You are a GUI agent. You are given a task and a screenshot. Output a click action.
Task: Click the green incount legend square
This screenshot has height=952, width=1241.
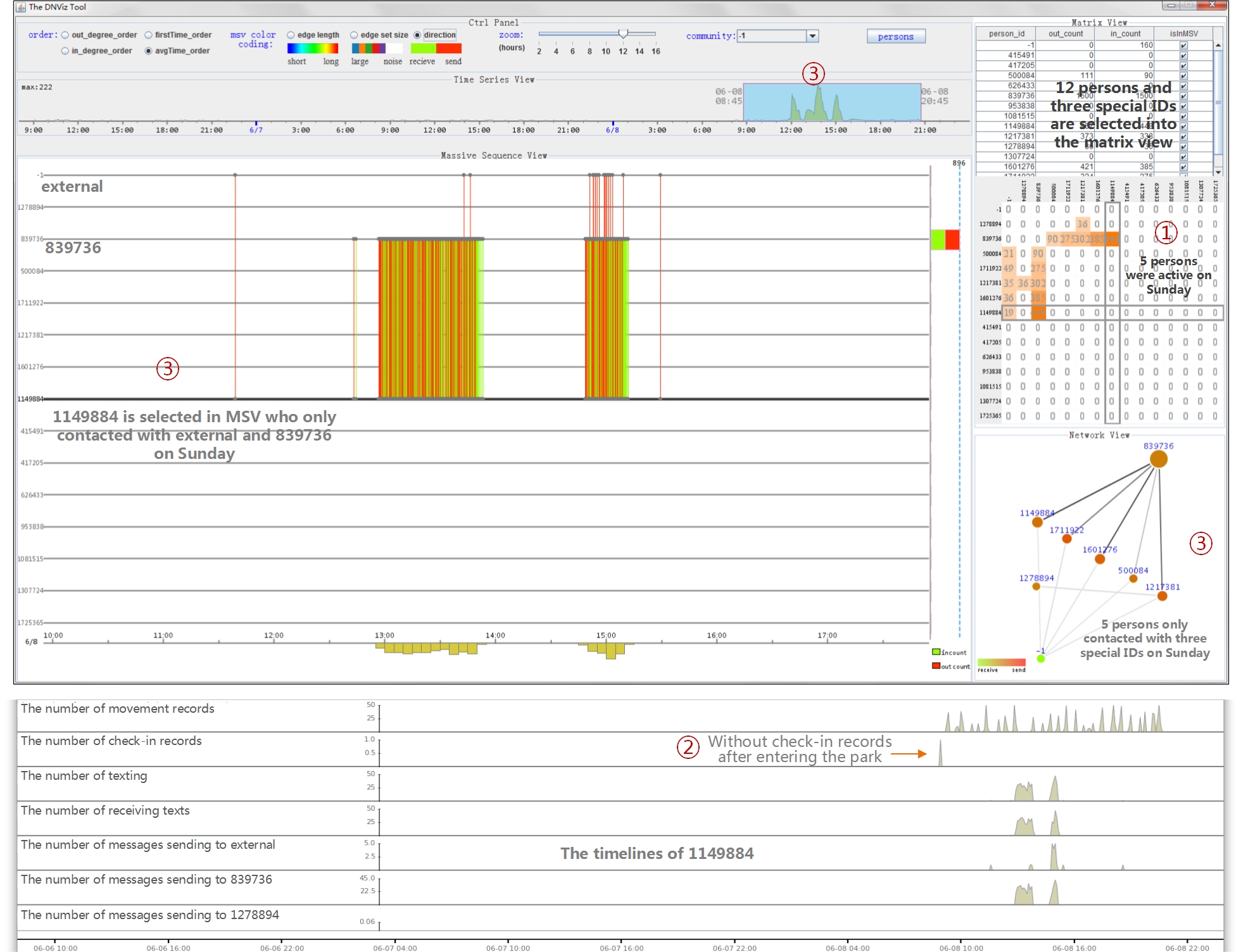point(936,652)
